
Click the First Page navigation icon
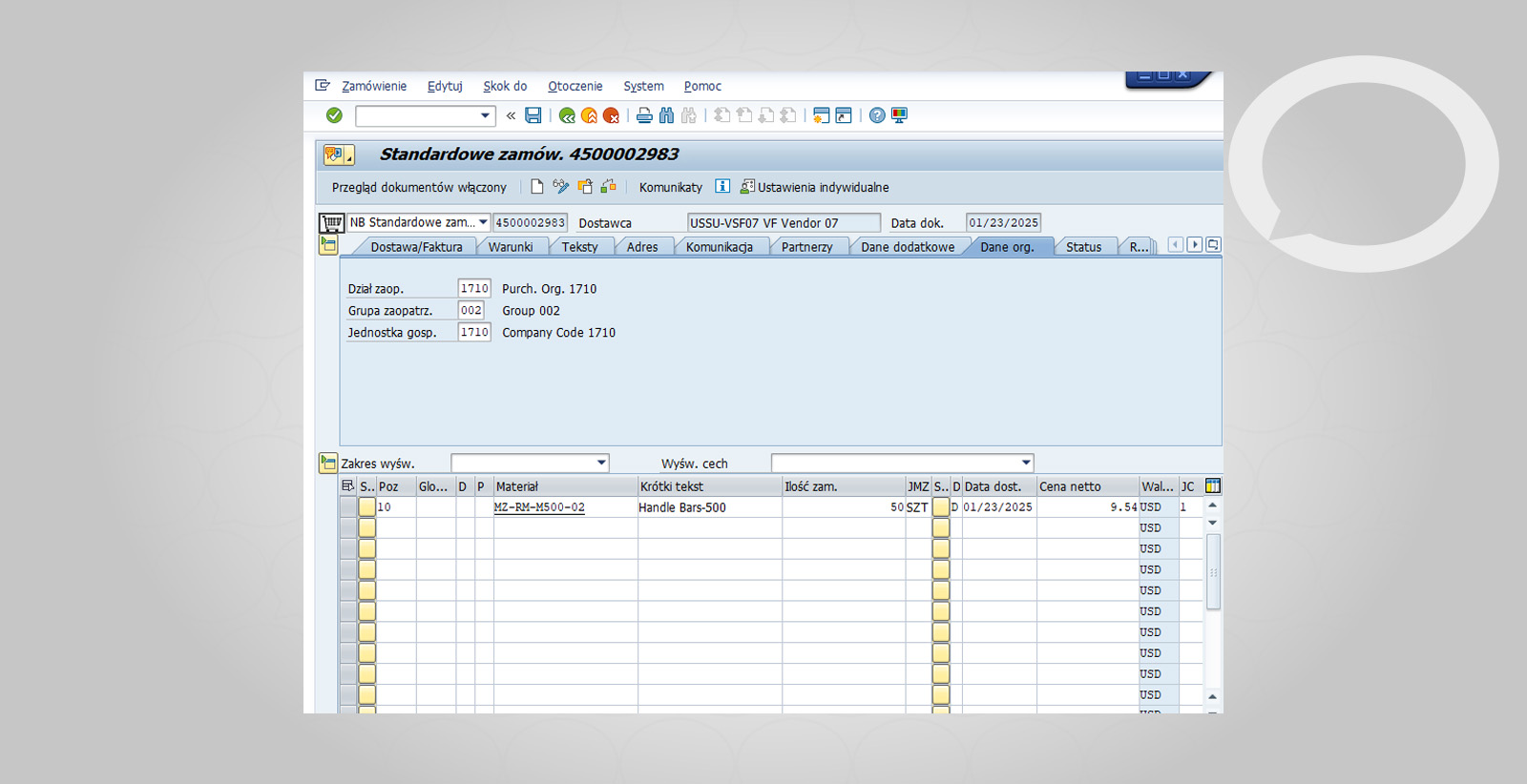click(722, 115)
